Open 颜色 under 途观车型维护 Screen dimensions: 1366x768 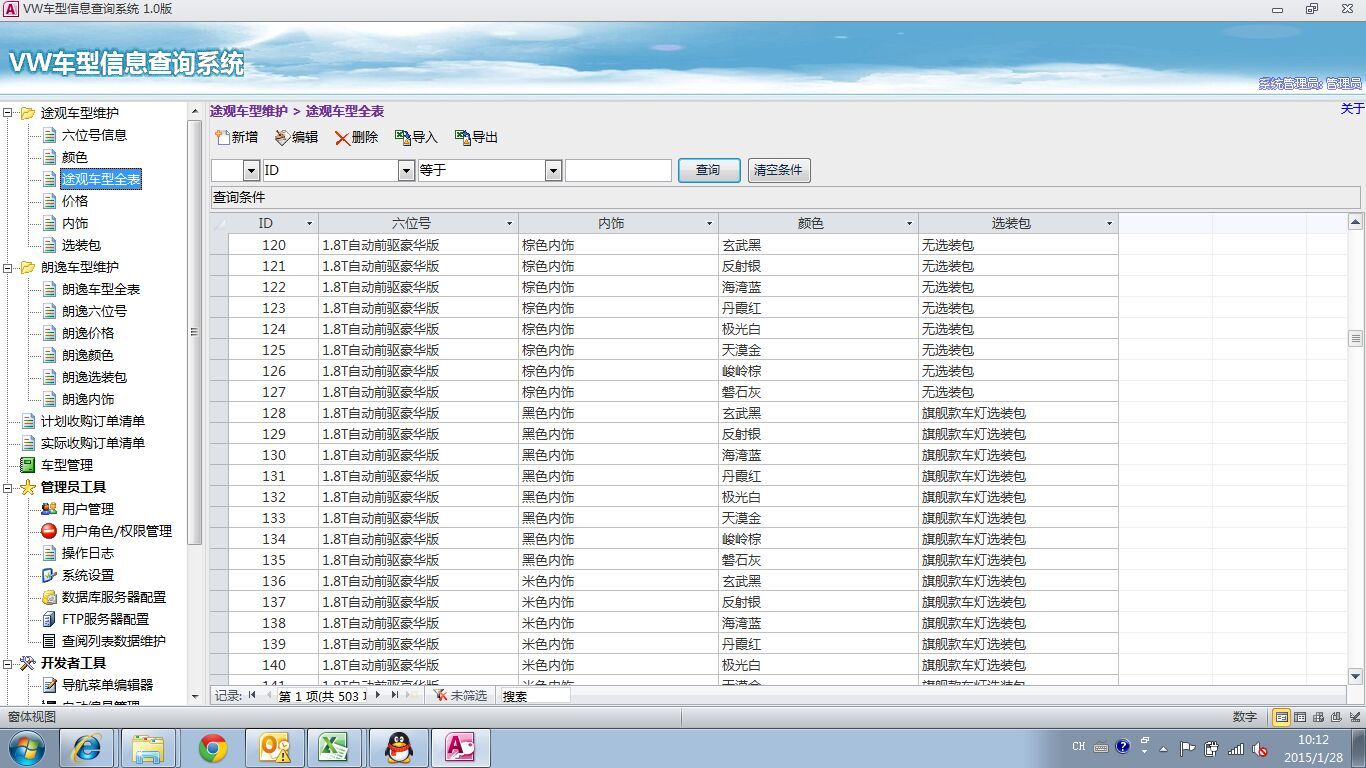pyautogui.click(x=74, y=157)
